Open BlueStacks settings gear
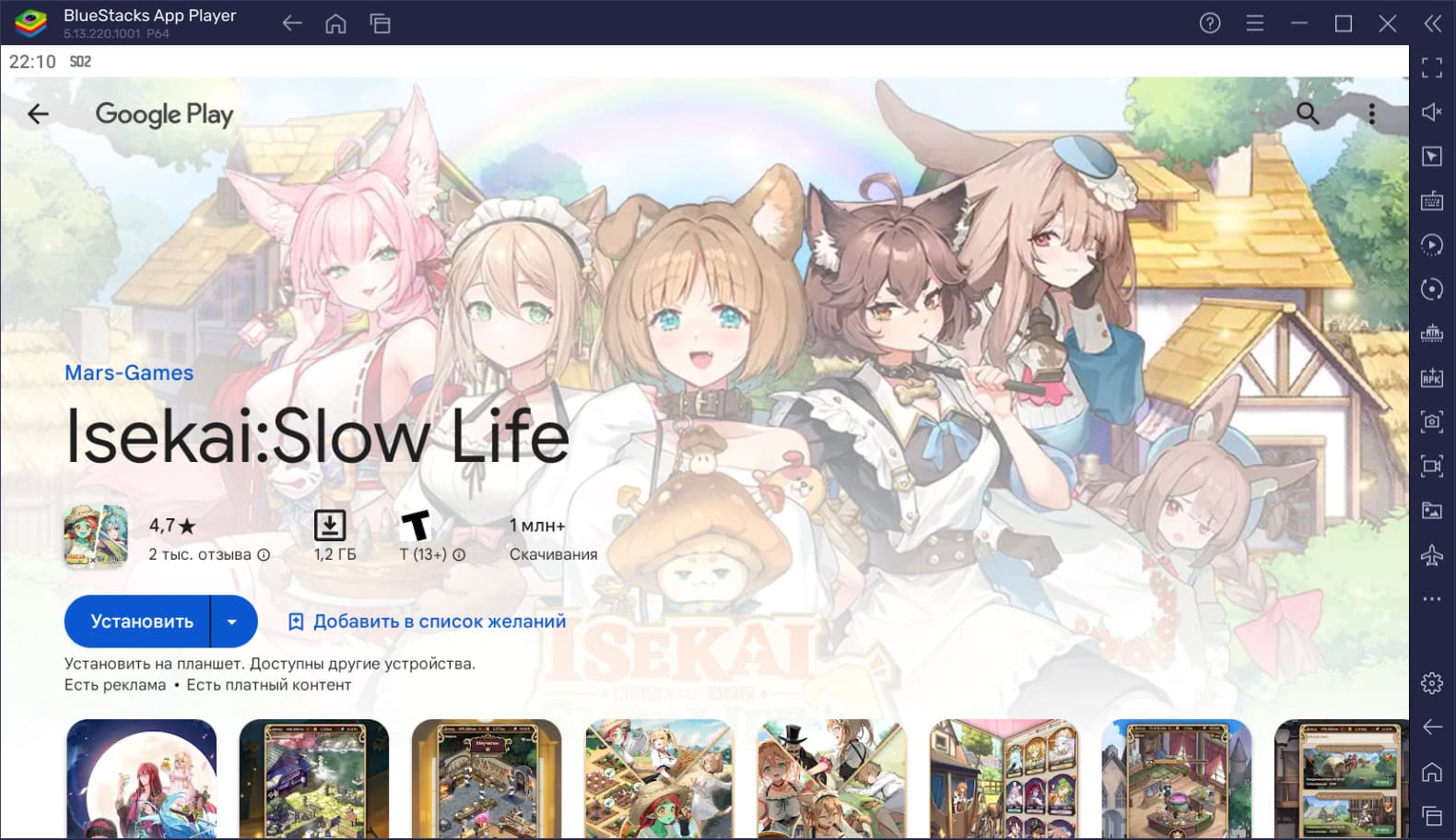This screenshot has width=1456, height=840. [x=1432, y=682]
